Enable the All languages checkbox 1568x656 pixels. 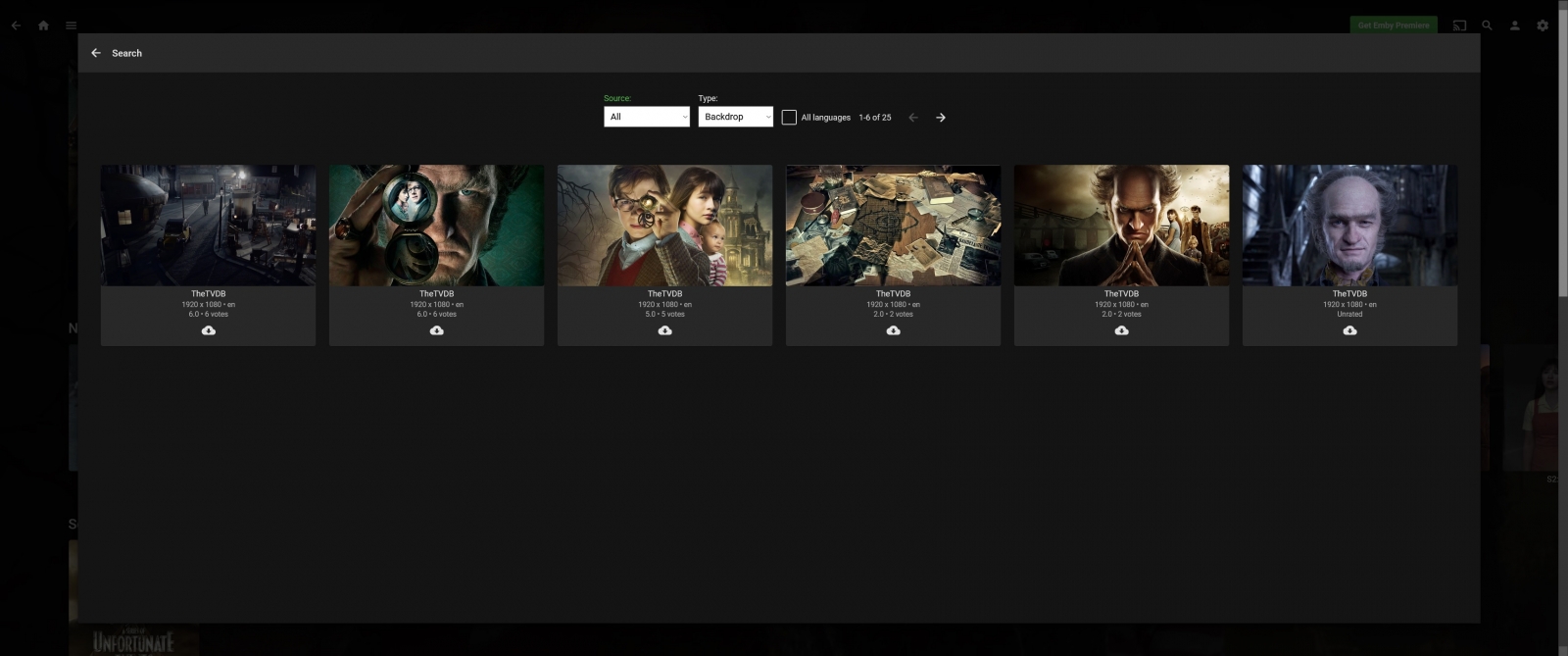tap(789, 118)
